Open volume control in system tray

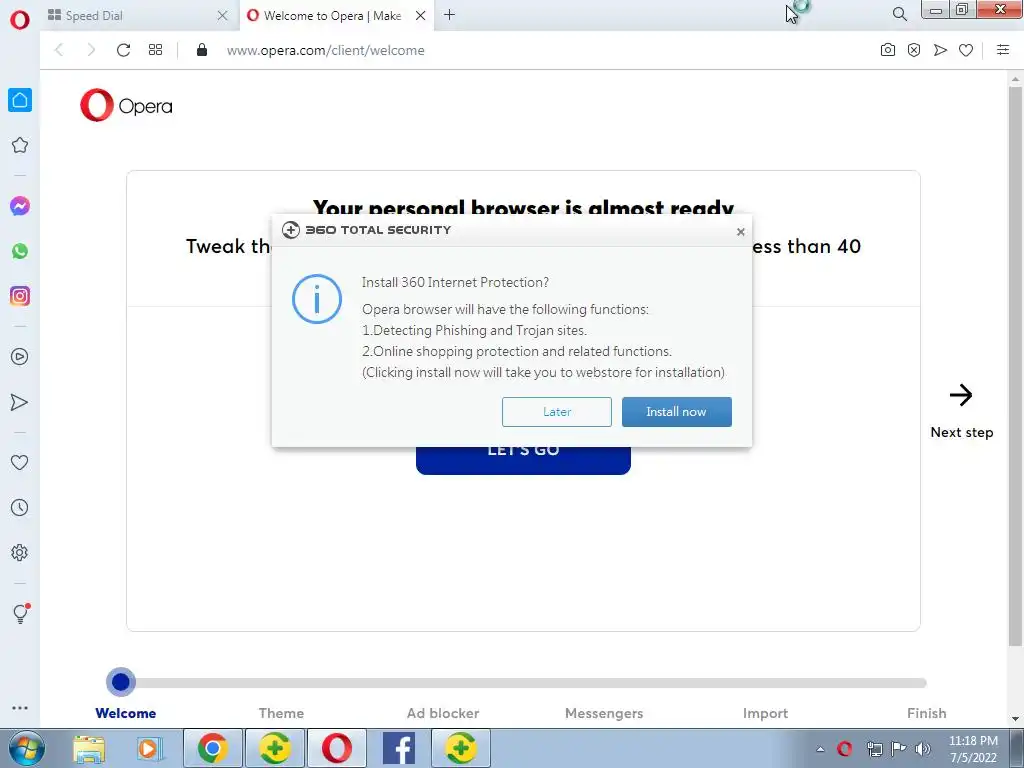(922, 749)
